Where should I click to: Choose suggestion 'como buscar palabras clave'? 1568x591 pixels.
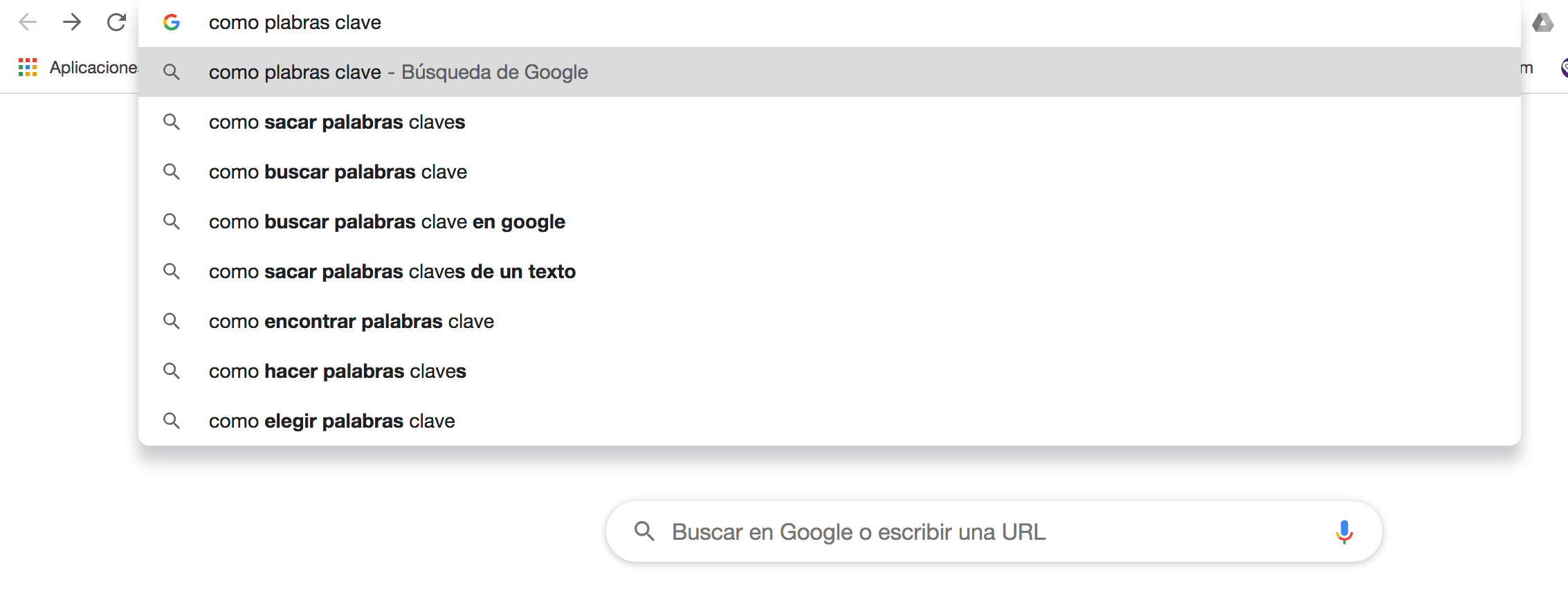338,172
